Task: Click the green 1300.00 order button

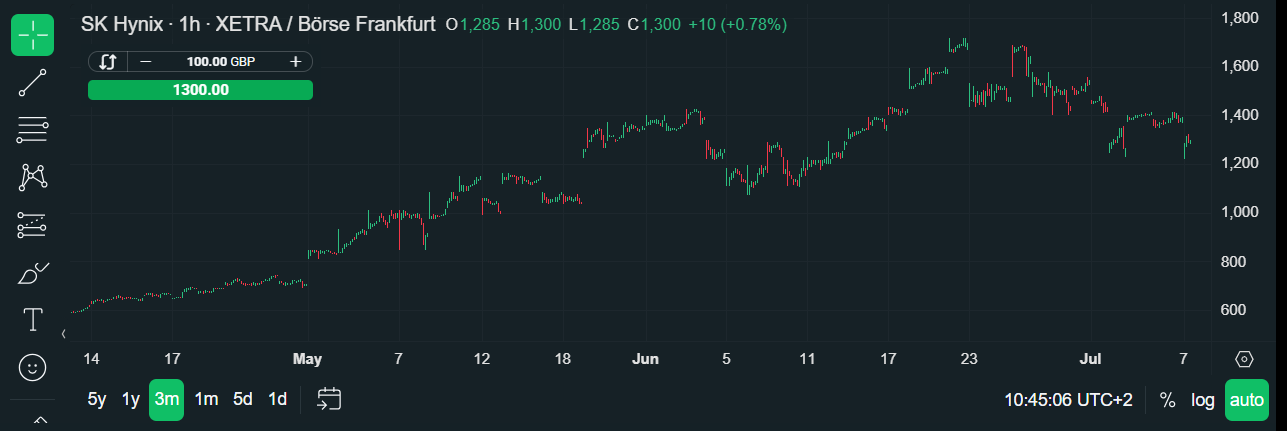Action: point(200,90)
